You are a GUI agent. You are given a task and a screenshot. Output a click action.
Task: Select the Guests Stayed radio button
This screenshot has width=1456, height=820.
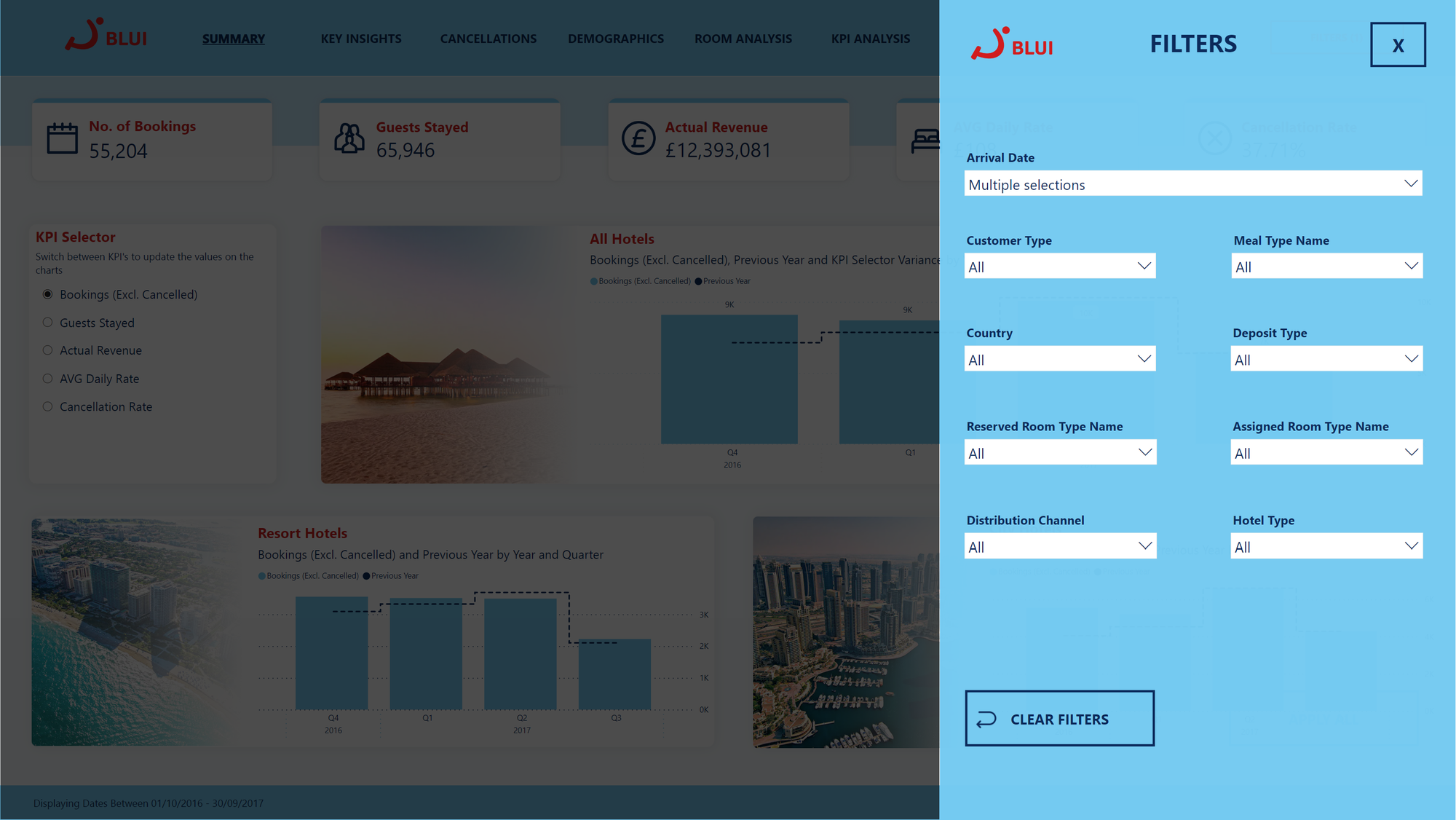(x=47, y=322)
